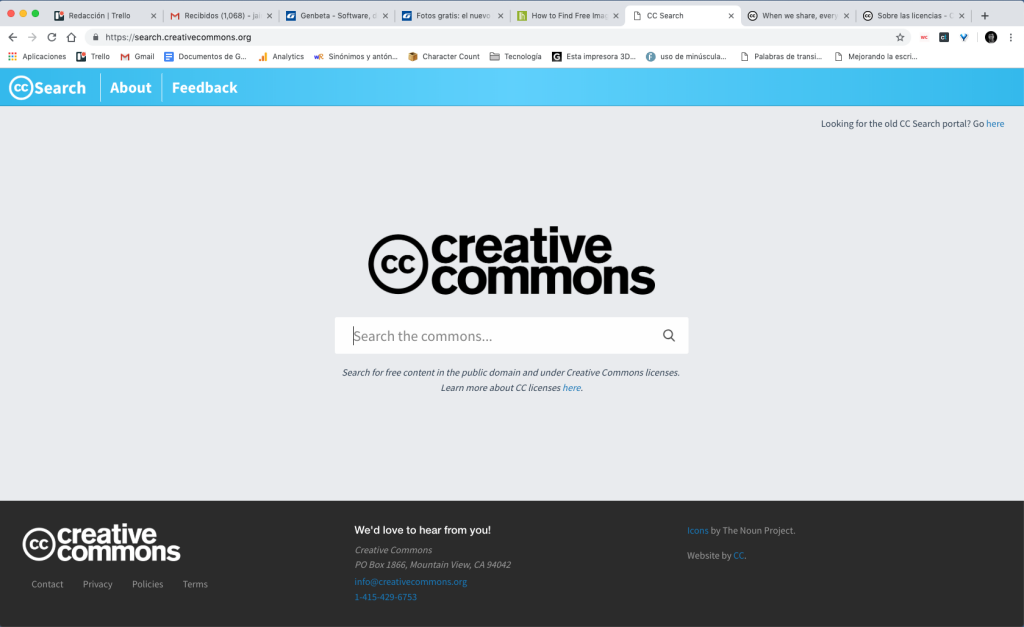View site security lock info
1024x627 pixels.
pyautogui.click(x=95, y=37)
